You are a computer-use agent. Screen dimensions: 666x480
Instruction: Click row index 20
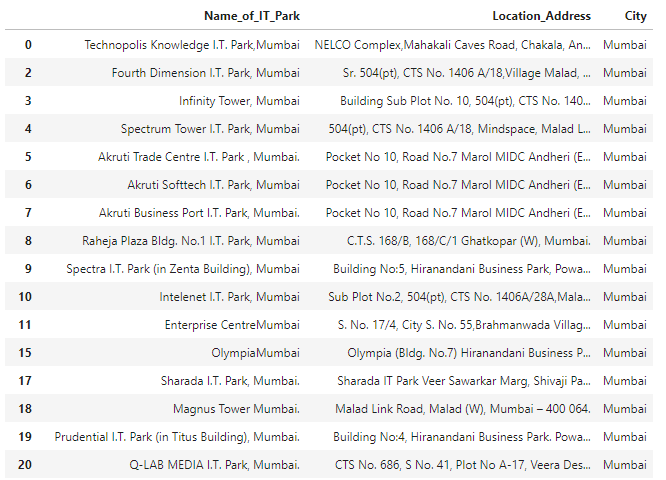pyautogui.click(x=27, y=465)
